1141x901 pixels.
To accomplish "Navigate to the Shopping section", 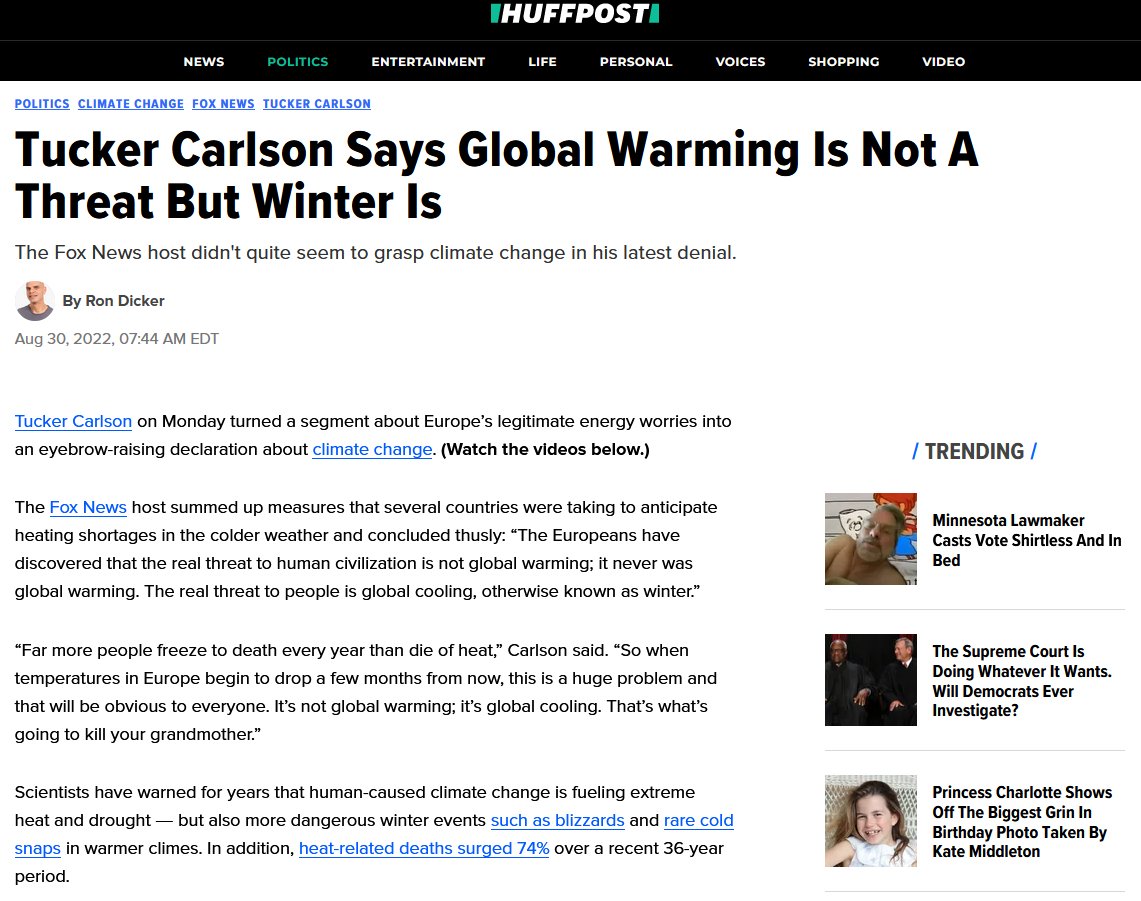I will coord(843,62).
